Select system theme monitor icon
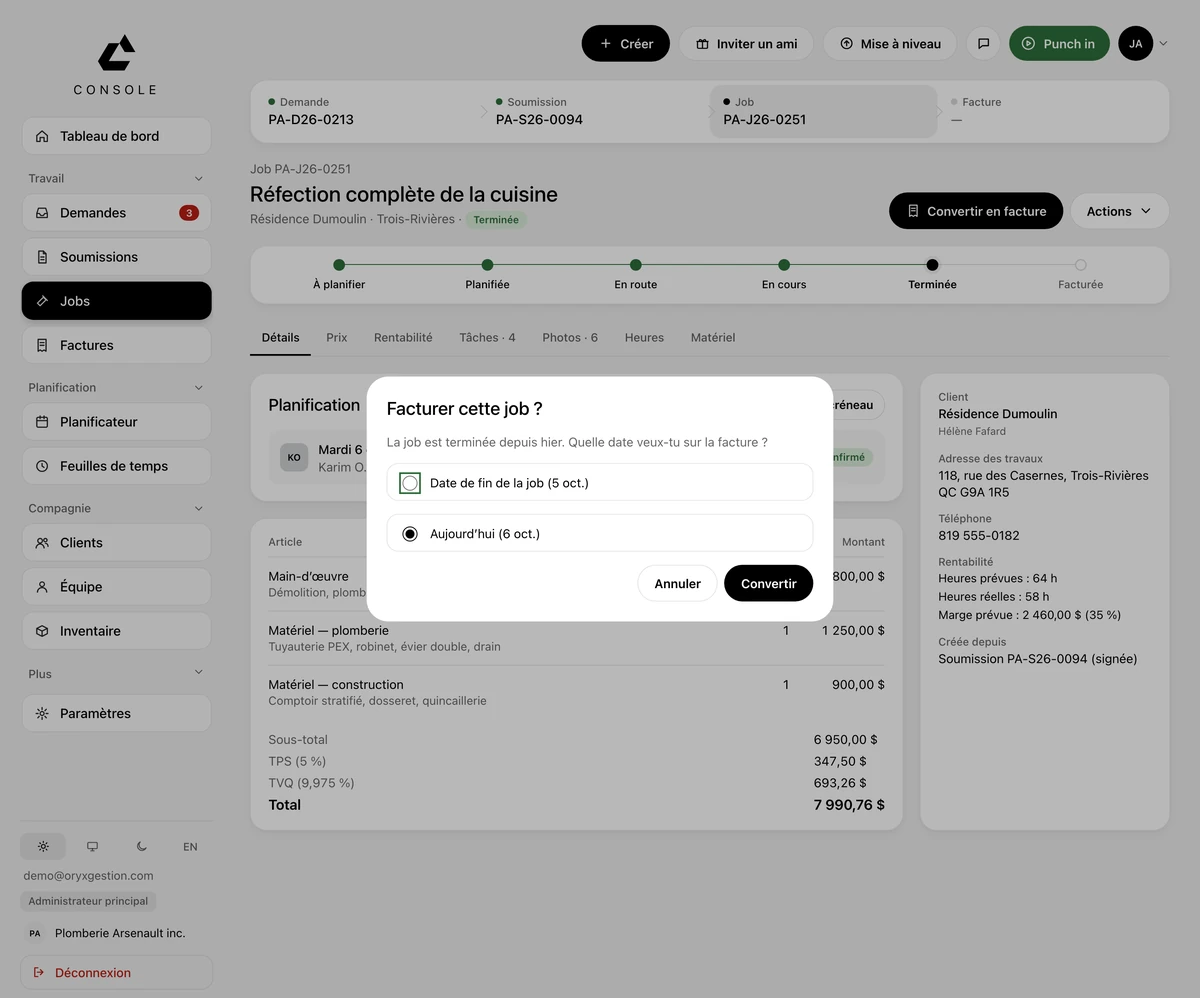This screenshot has height=998, width=1200. click(x=92, y=846)
